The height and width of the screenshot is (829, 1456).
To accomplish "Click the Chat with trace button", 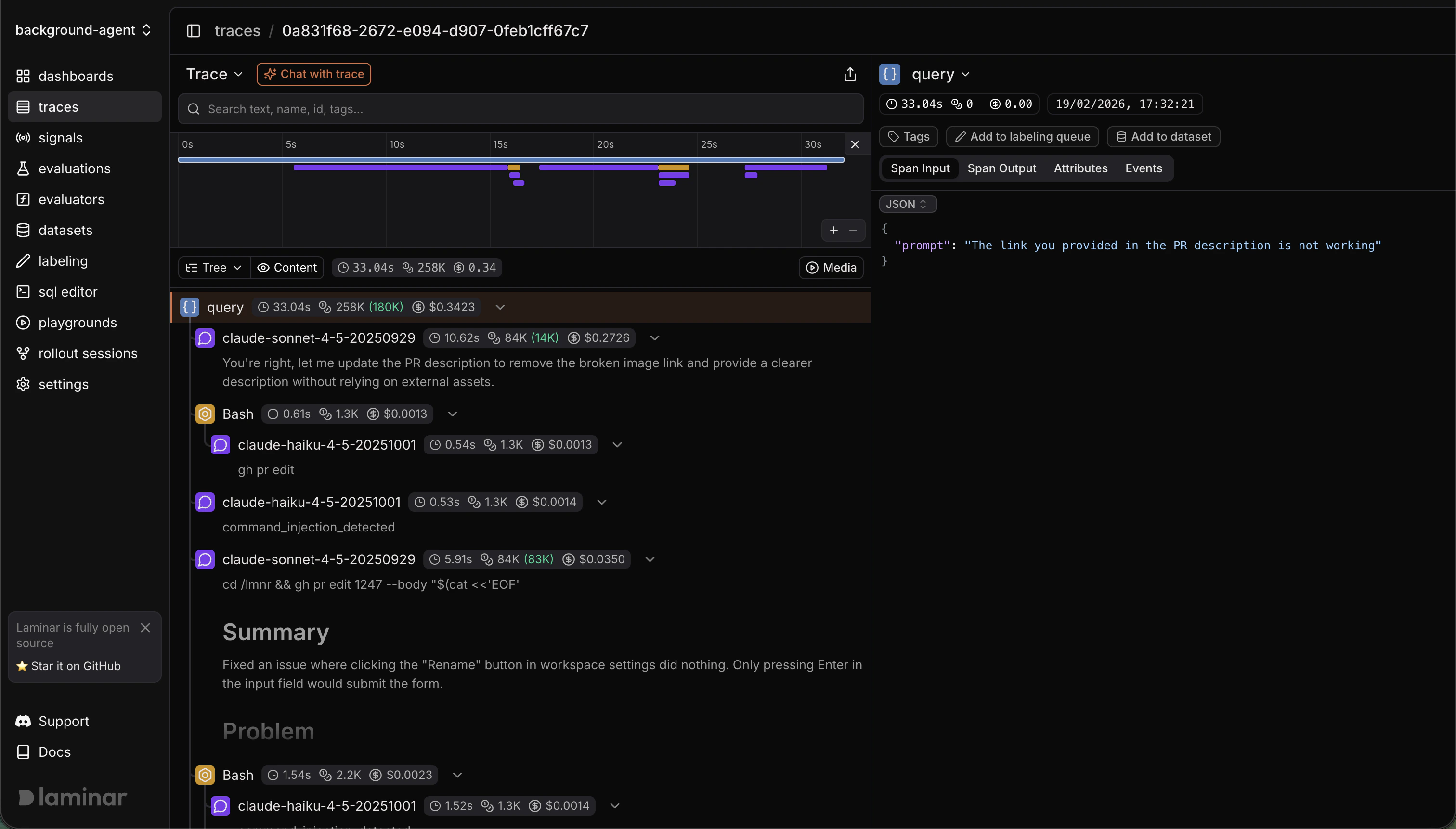I will coord(314,74).
